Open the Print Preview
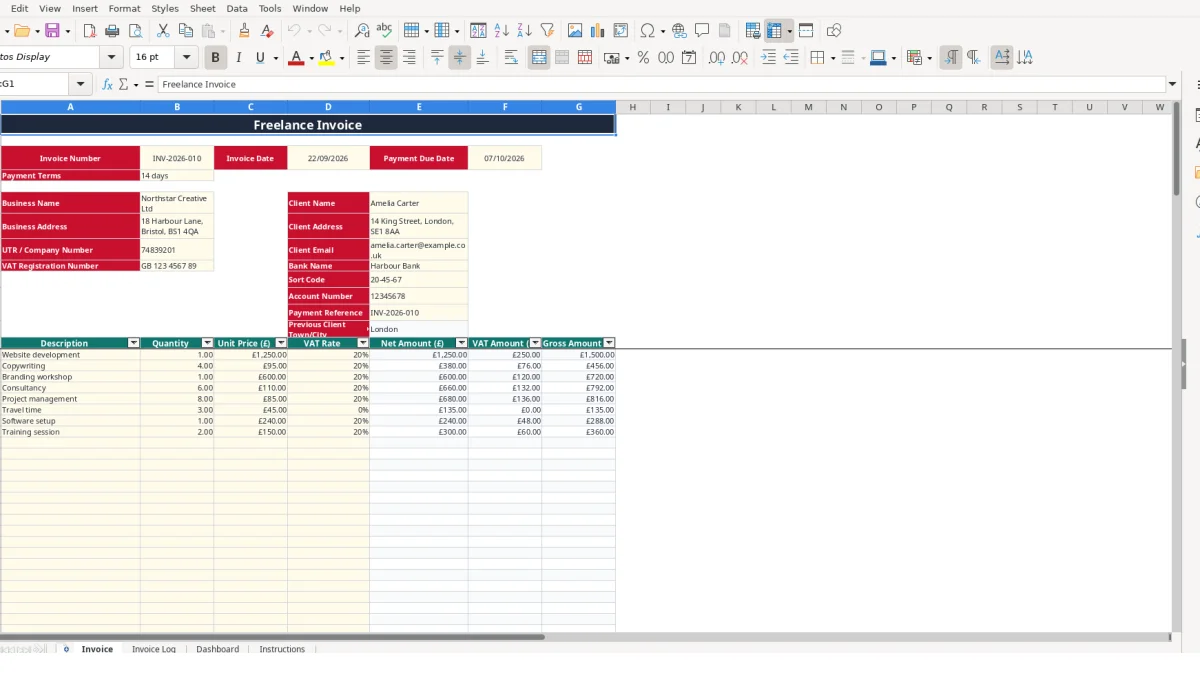 (135, 31)
